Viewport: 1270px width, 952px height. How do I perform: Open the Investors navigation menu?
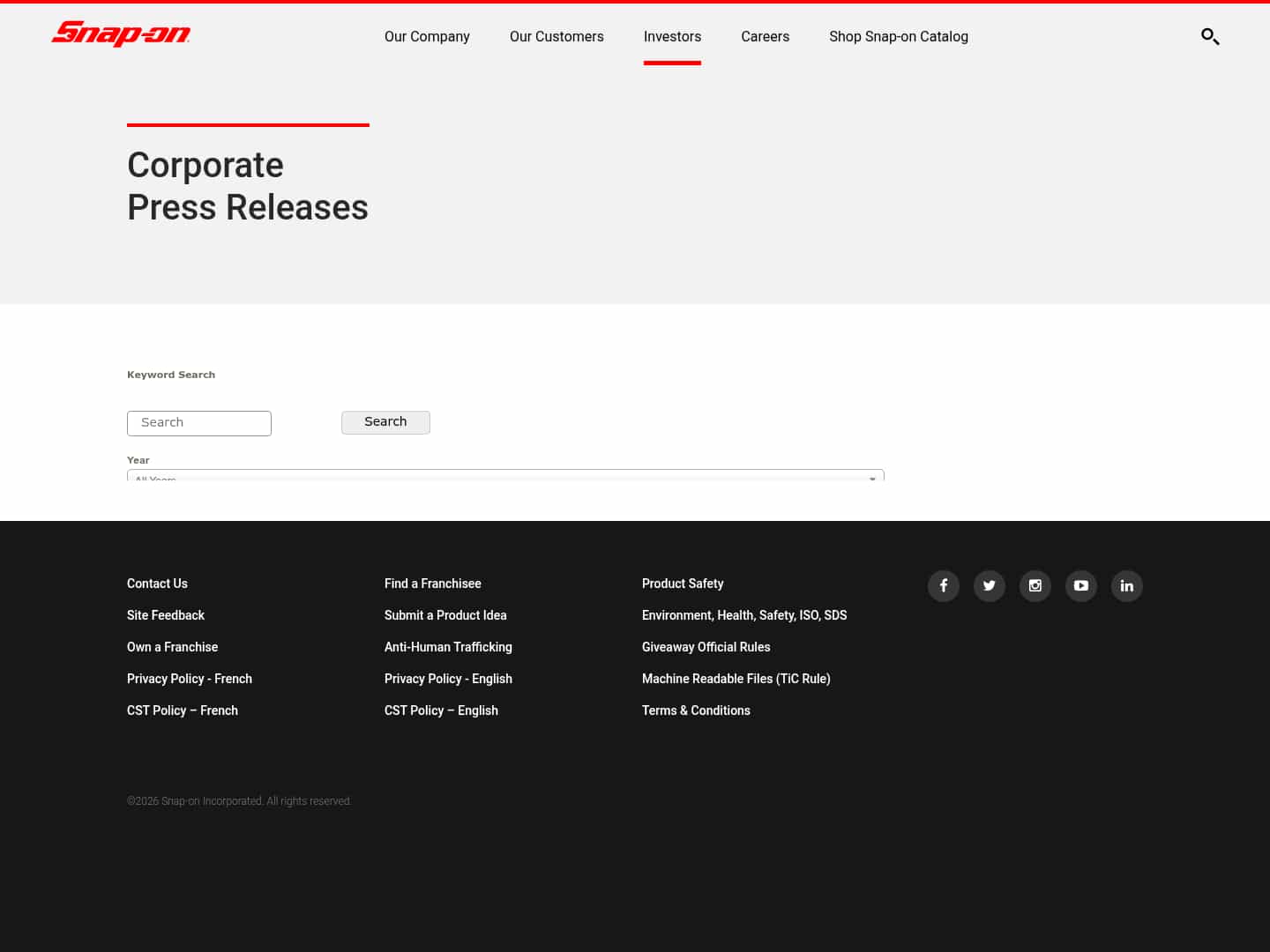(x=672, y=36)
